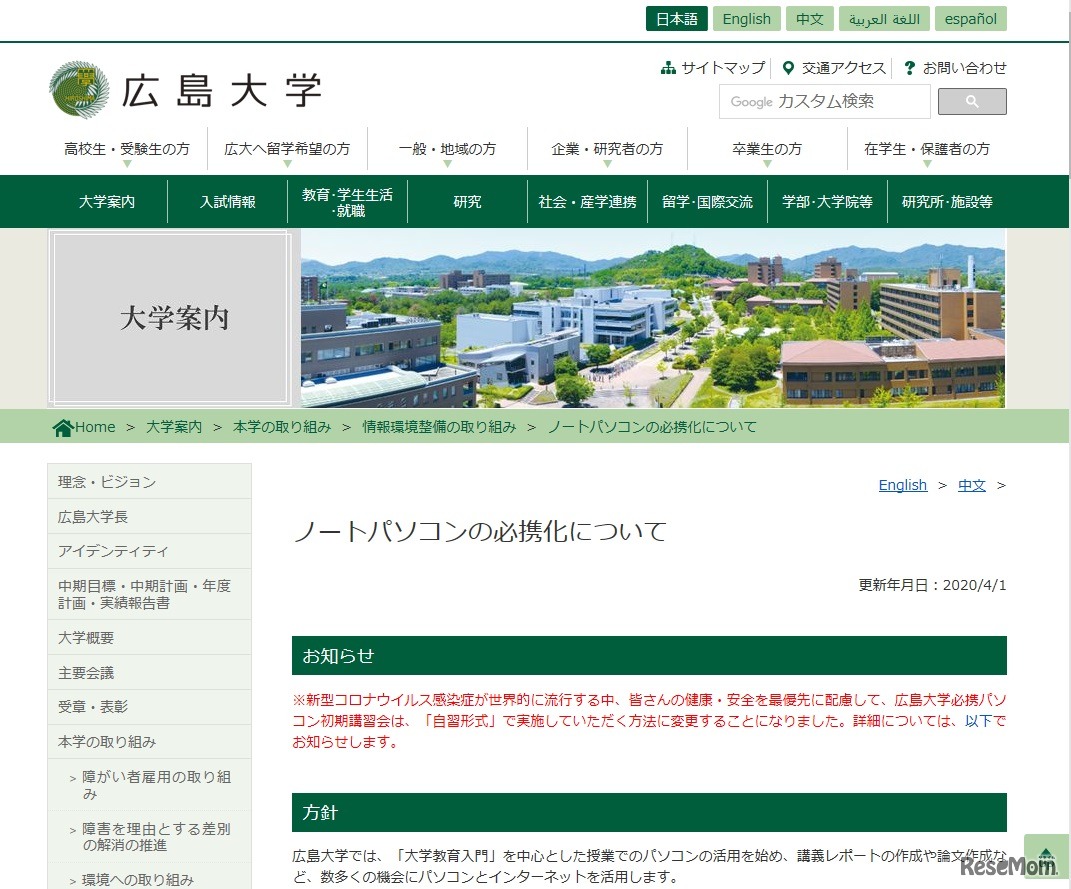Viewport: 1071px width, 889px height.
Task: Click the home icon in the breadcrumb
Action: [x=63, y=426]
